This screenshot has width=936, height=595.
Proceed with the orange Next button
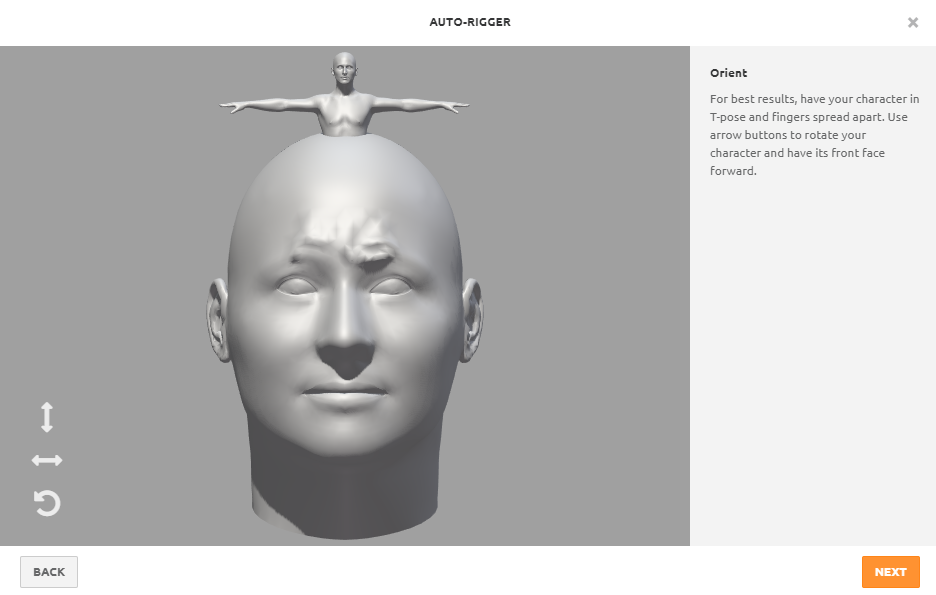(x=891, y=572)
